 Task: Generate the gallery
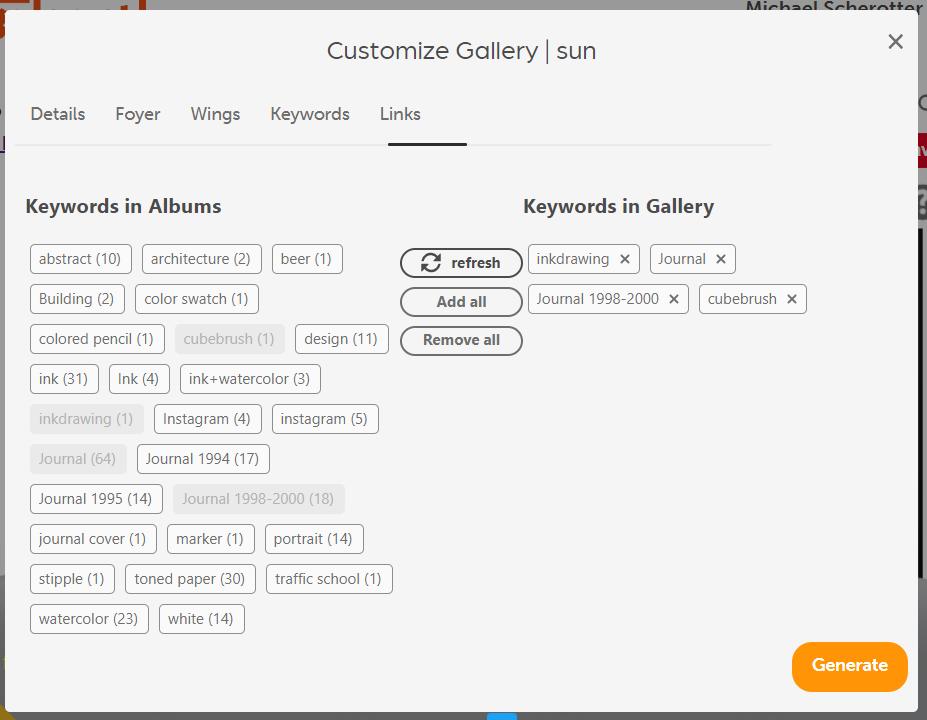[x=850, y=666]
